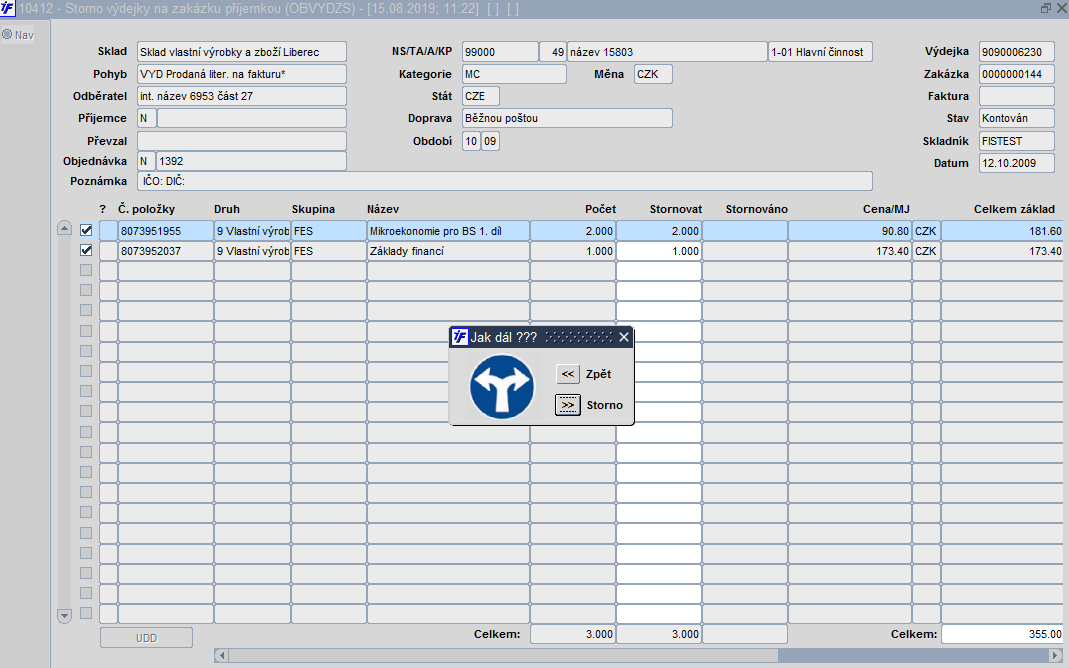Tick the checkbox in the last table row

pyautogui.click(x=86, y=613)
